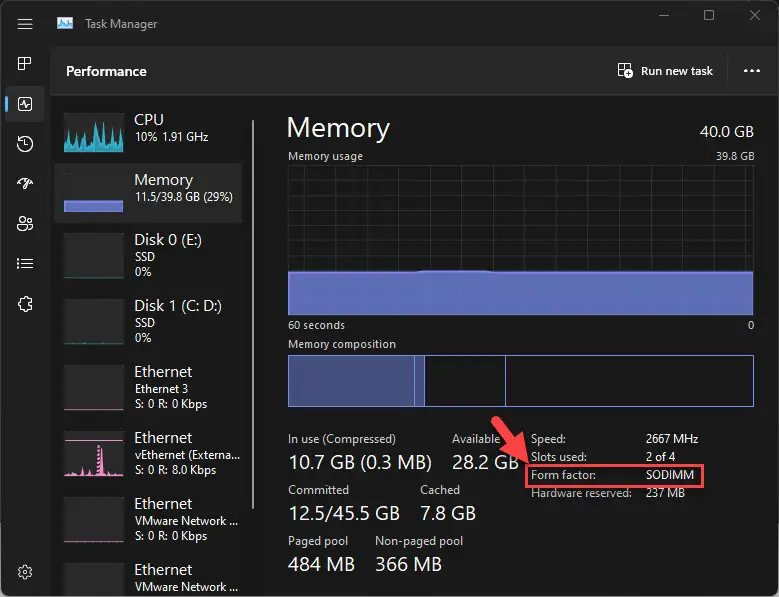The height and width of the screenshot is (597, 779).
Task: Click the CPU usage graph thumbnail
Action: pos(93,132)
